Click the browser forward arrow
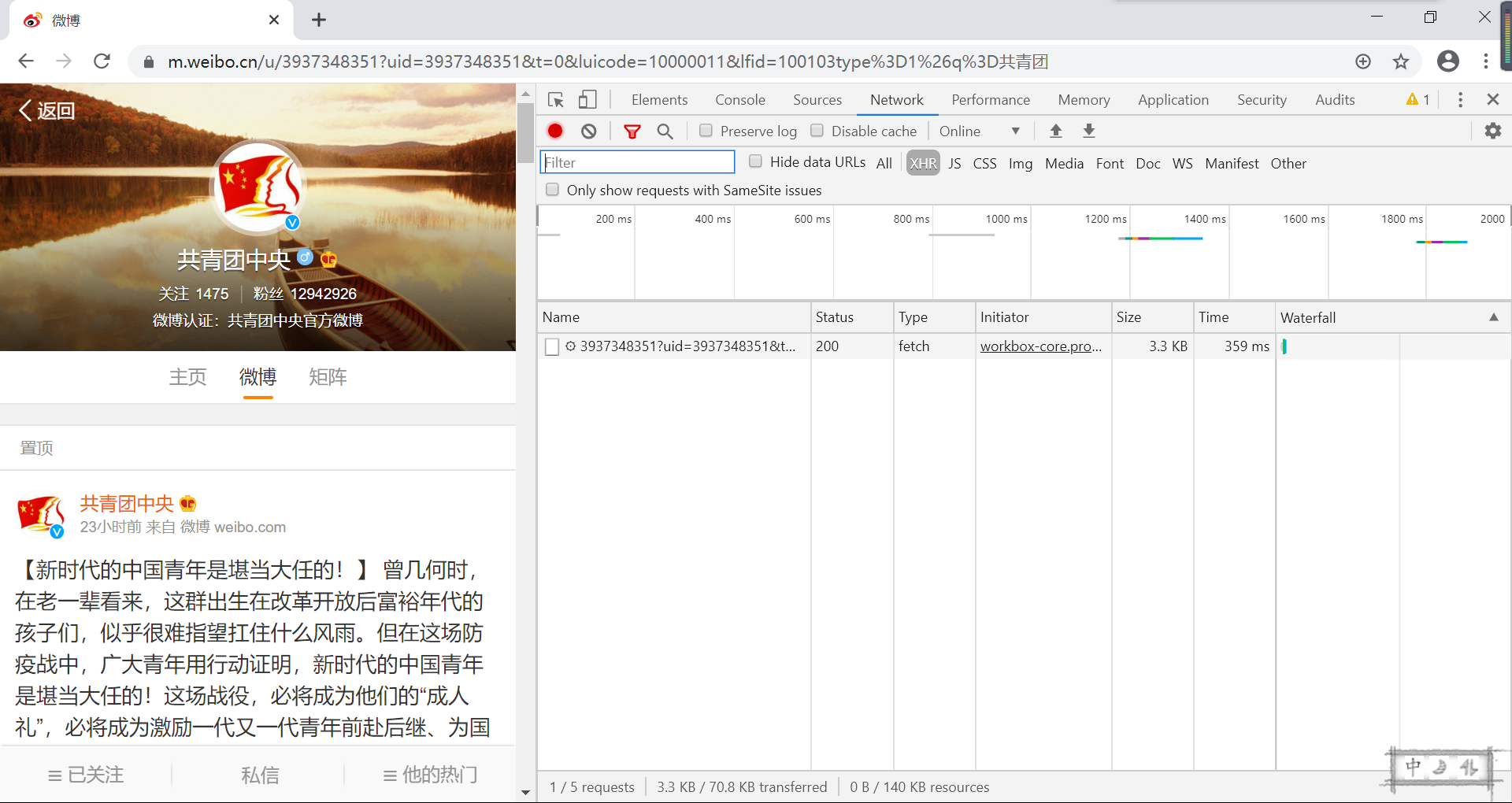Viewport: 1512px width, 803px height. [x=64, y=61]
